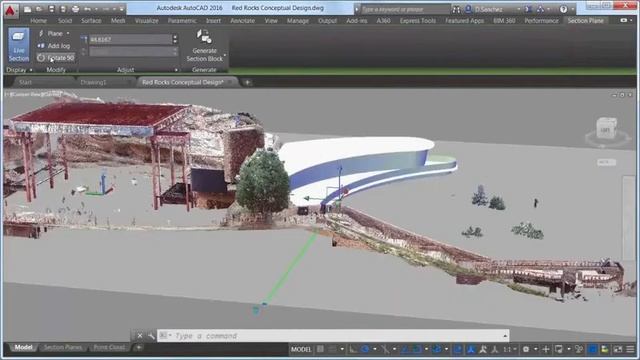Click the New drawing icon in quick access toolbar
Viewport: 640px width, 360px height.
[27, 9]
